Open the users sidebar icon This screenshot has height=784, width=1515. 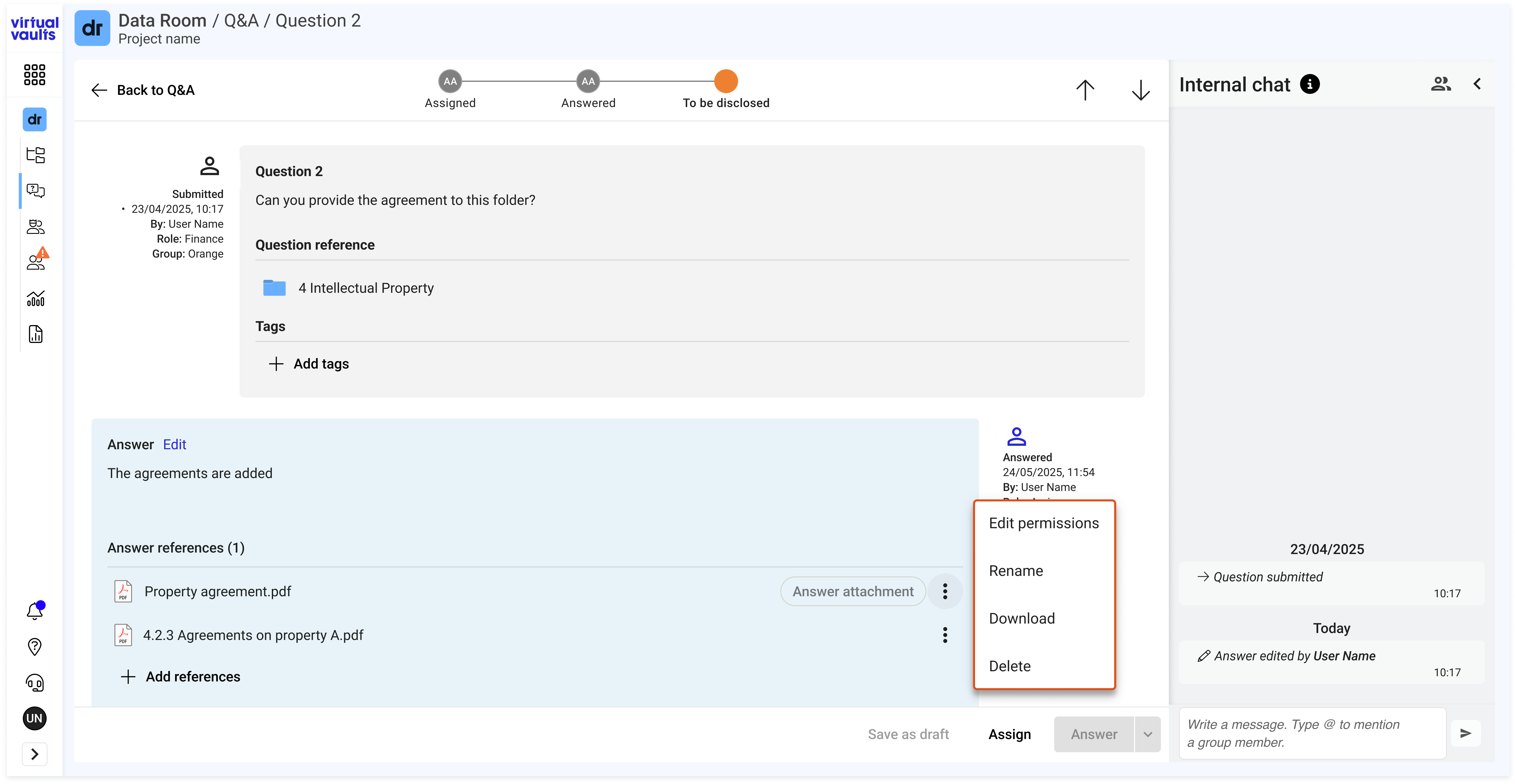[x=35, y=227]
